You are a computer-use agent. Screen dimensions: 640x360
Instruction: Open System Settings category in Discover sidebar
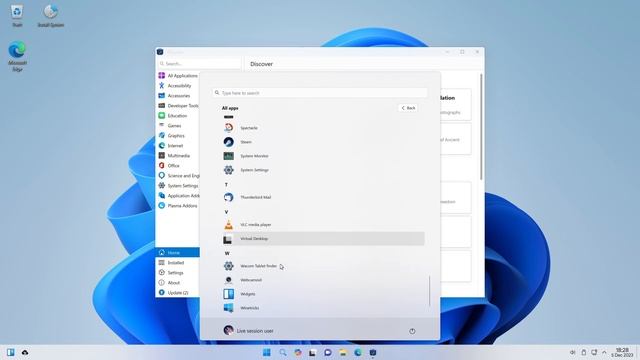click(x=178, y=186)
